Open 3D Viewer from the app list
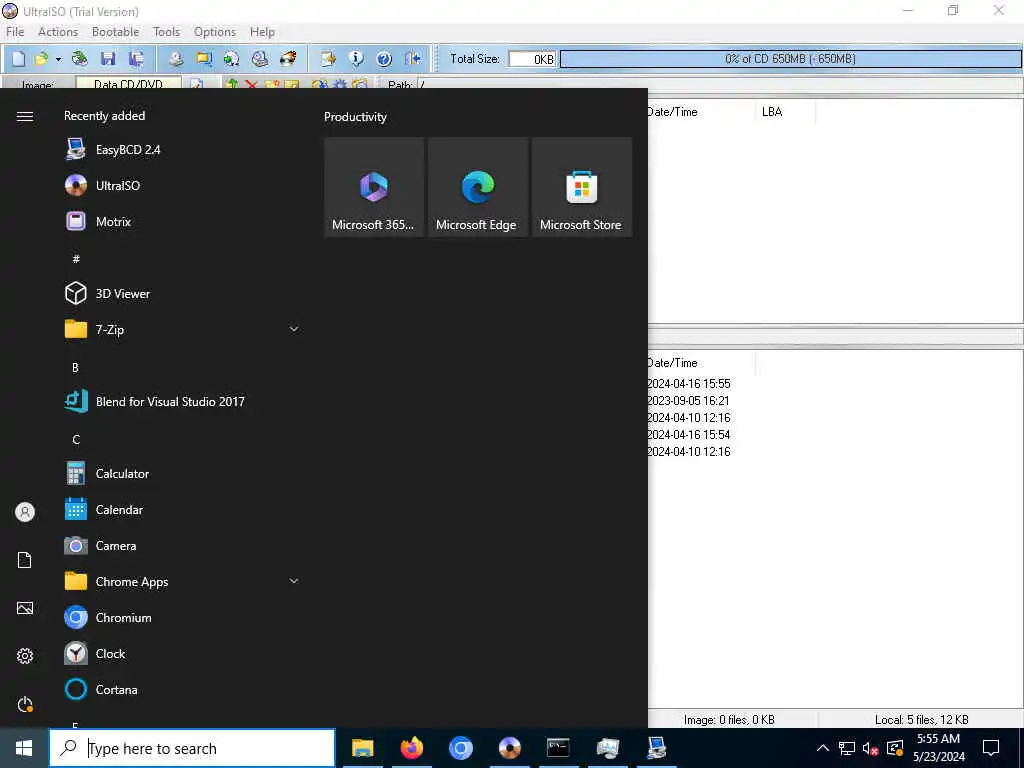This screenshot has width=1024, height=768. tap(183, 293)
